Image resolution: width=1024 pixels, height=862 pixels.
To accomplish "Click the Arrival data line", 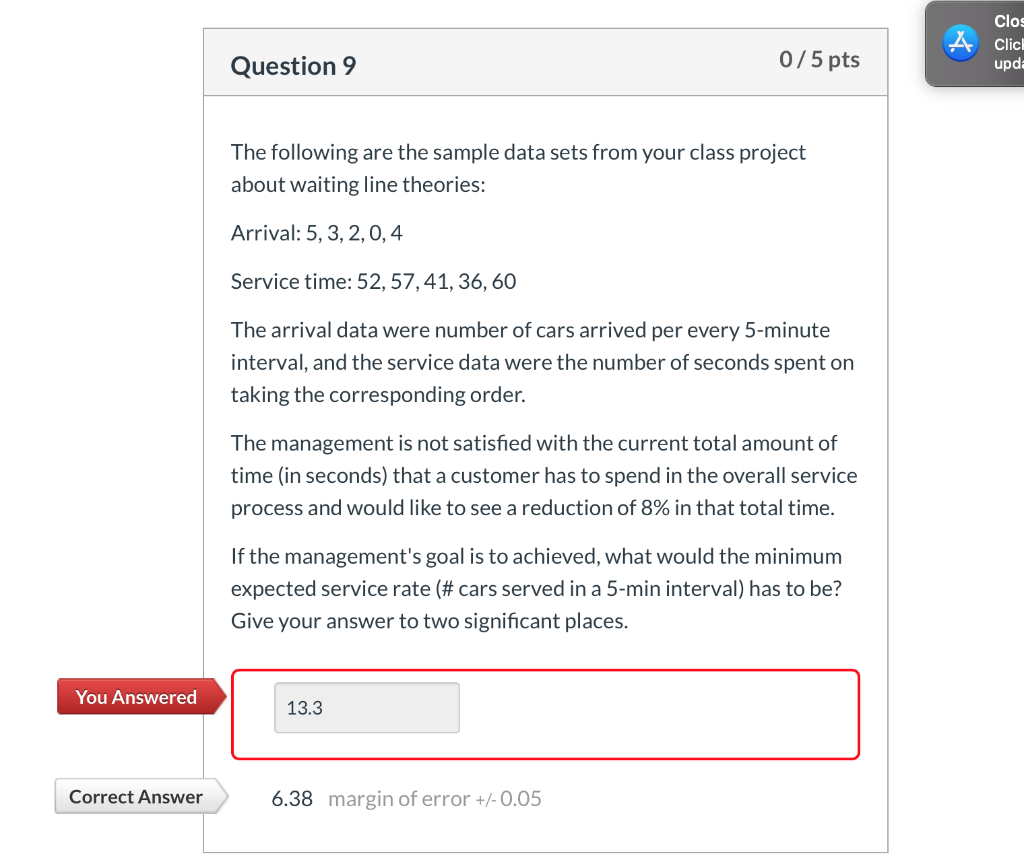I will [x=317, y=233].
